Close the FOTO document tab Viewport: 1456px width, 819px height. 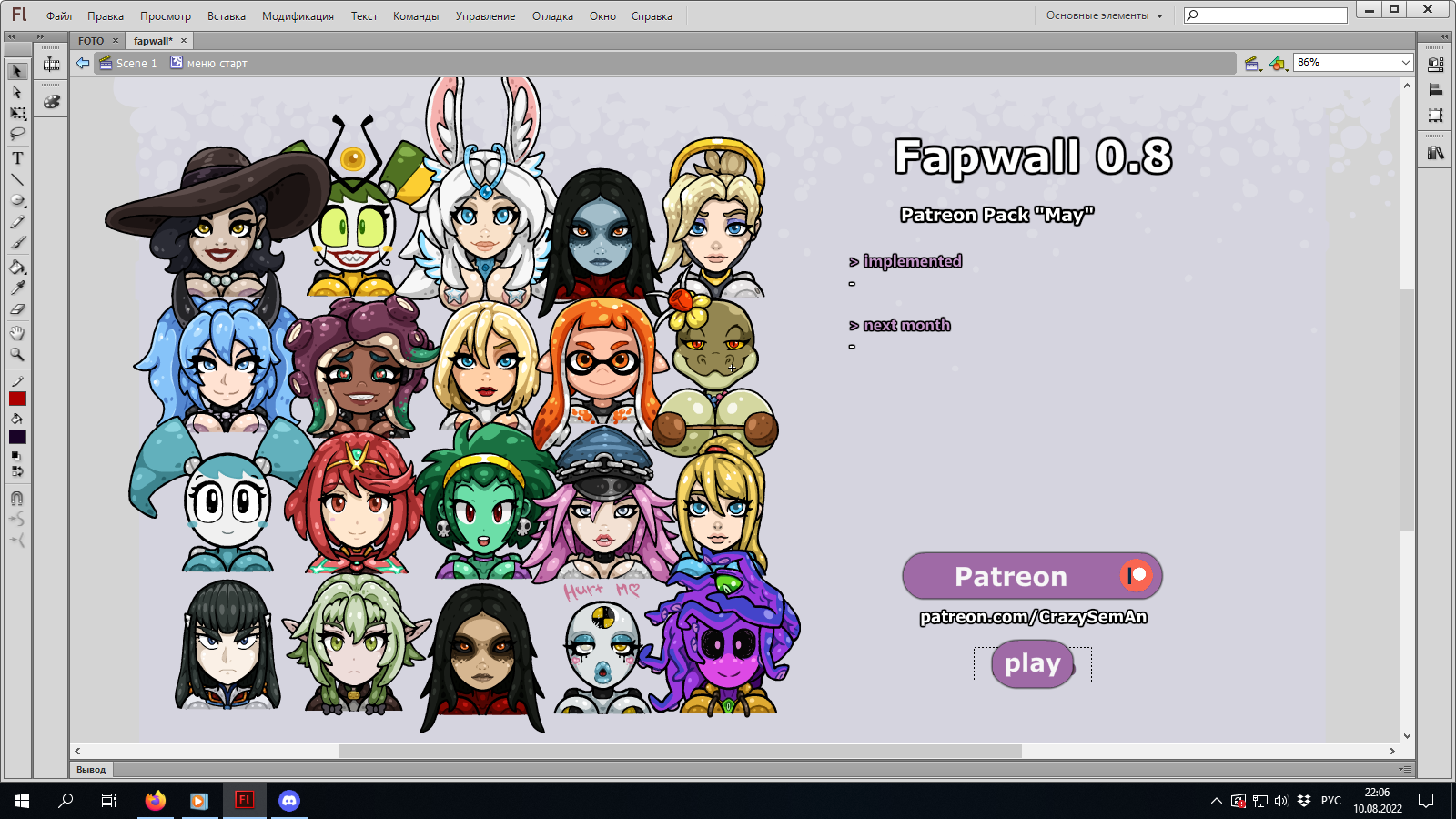point(116,41)
